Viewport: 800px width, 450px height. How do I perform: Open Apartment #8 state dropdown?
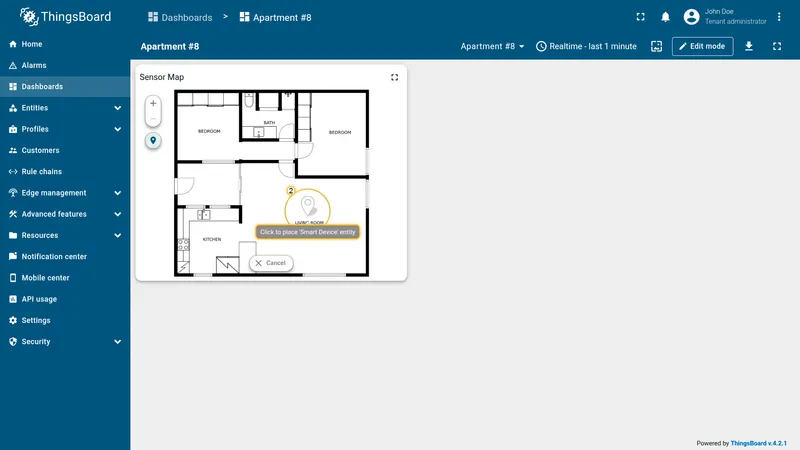(x=492, y=46)
